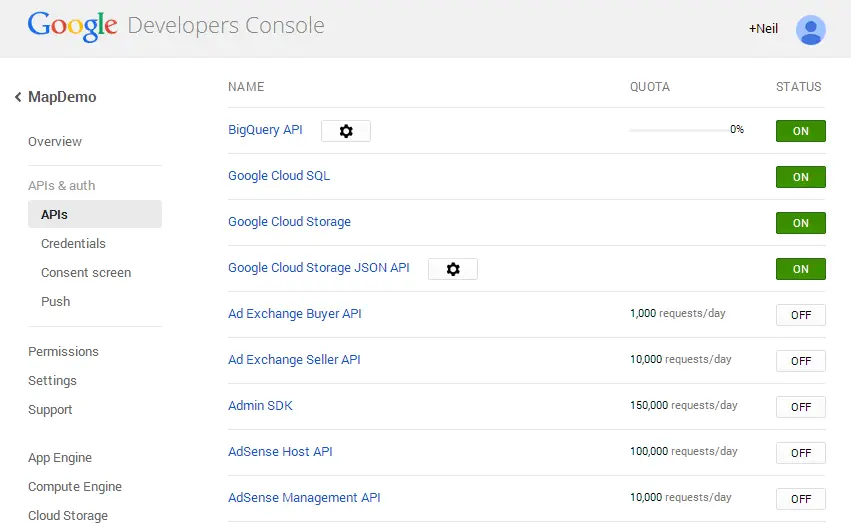Open Cloud Storage in sidebar
The width and height of the screenshot is (851, 527).
click(x=68, y=516)
